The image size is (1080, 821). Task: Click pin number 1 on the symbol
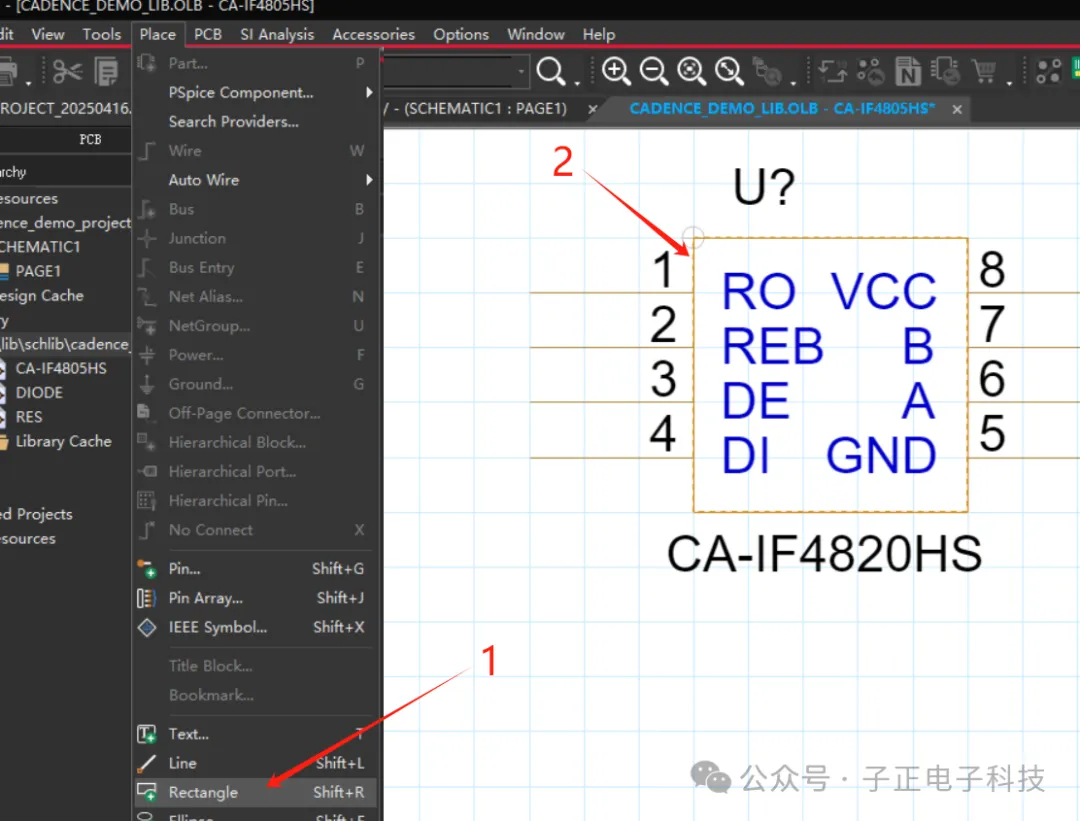[663, 269]
